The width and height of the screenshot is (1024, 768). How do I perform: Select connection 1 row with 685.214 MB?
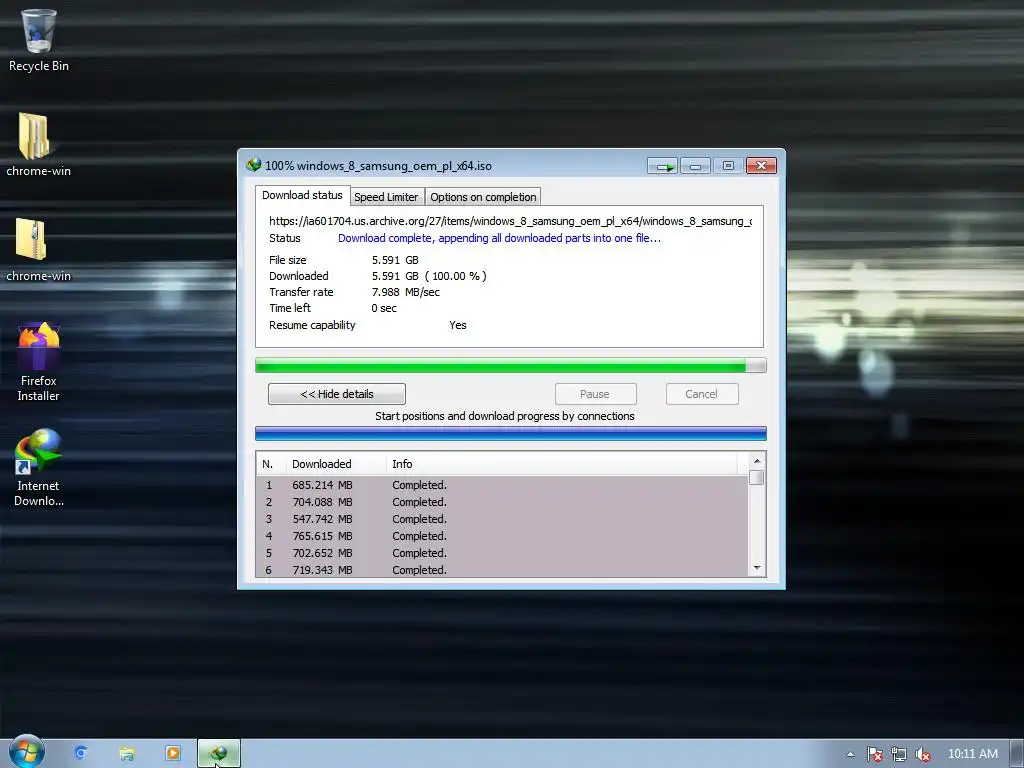coord(502,485)
